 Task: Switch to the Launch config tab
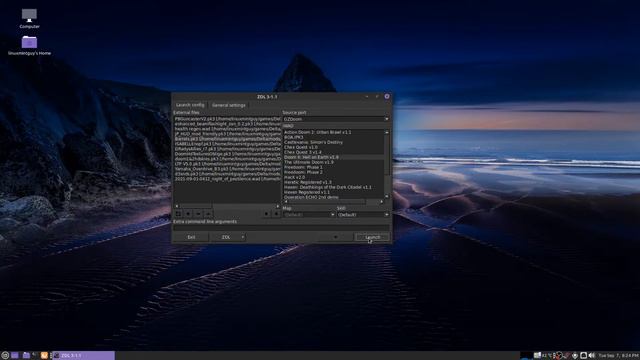pos(190,105)
